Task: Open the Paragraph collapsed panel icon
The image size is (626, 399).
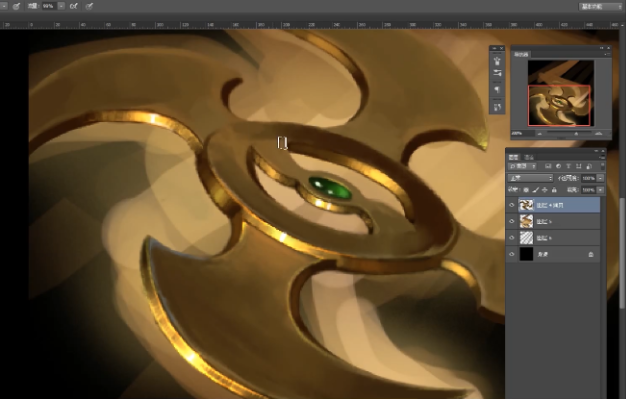Action: 497,90
